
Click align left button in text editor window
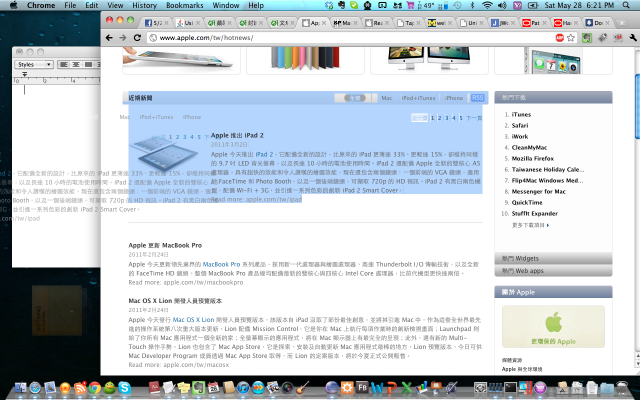pyautogui.click(x=64, y=64)
